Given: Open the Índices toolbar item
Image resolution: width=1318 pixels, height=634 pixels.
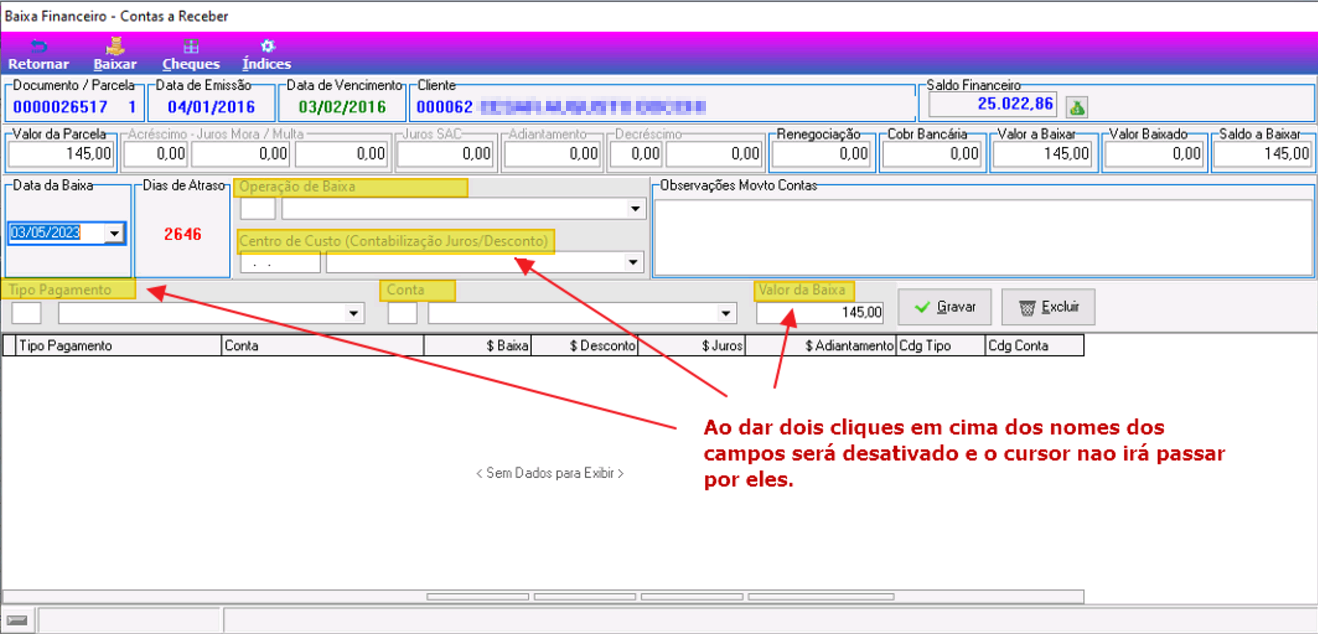Looking at the screenshot, I should point(266,55).
